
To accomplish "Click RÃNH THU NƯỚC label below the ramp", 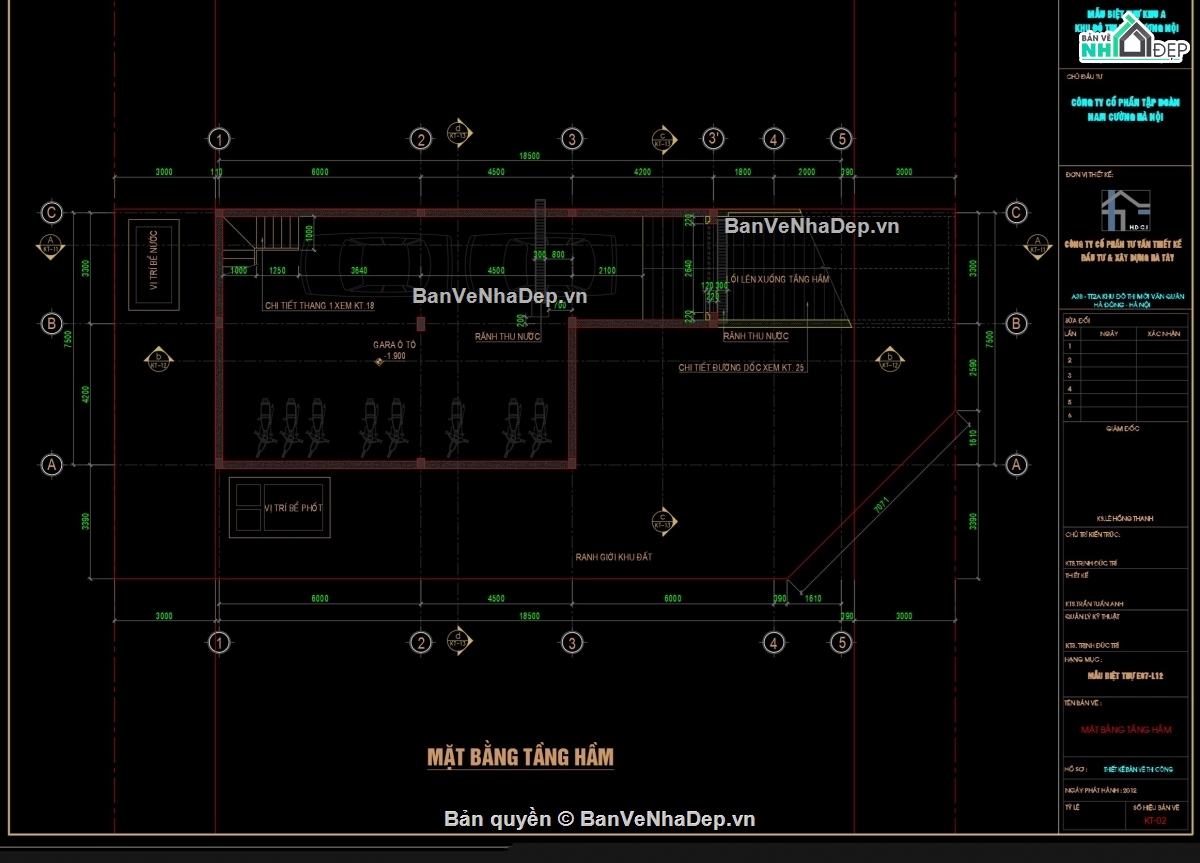I will [756, 336].
